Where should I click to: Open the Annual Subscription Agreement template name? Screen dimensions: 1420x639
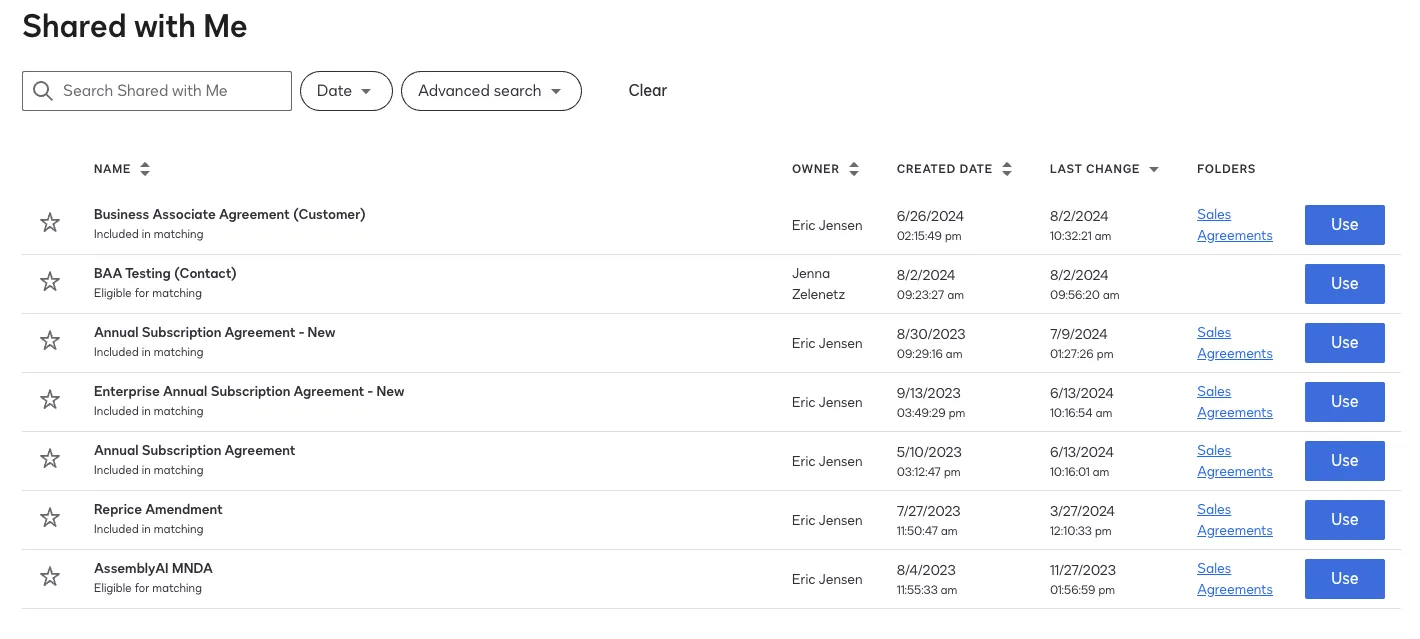point(194,451)
